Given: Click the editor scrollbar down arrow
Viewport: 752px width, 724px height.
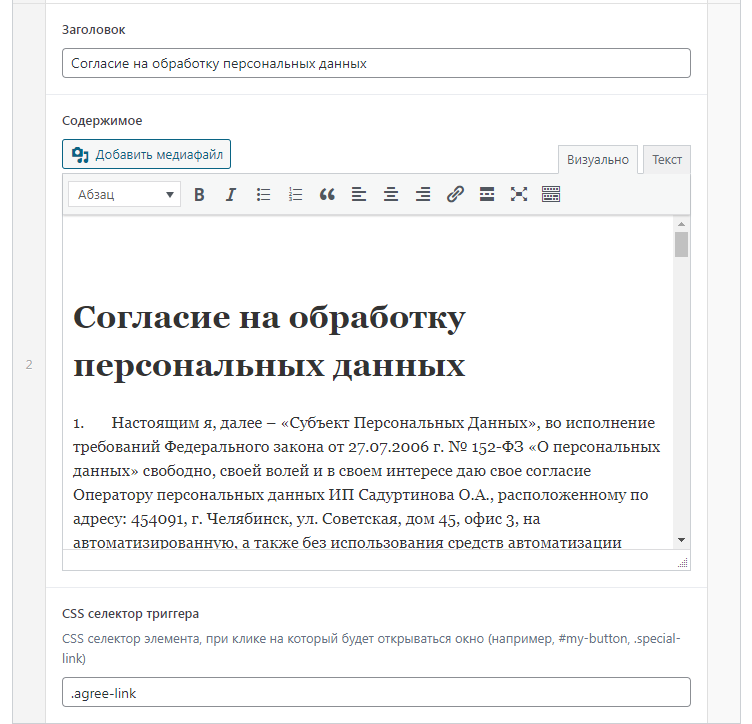Looking at the screenshot, I should [x=682, y=540].
